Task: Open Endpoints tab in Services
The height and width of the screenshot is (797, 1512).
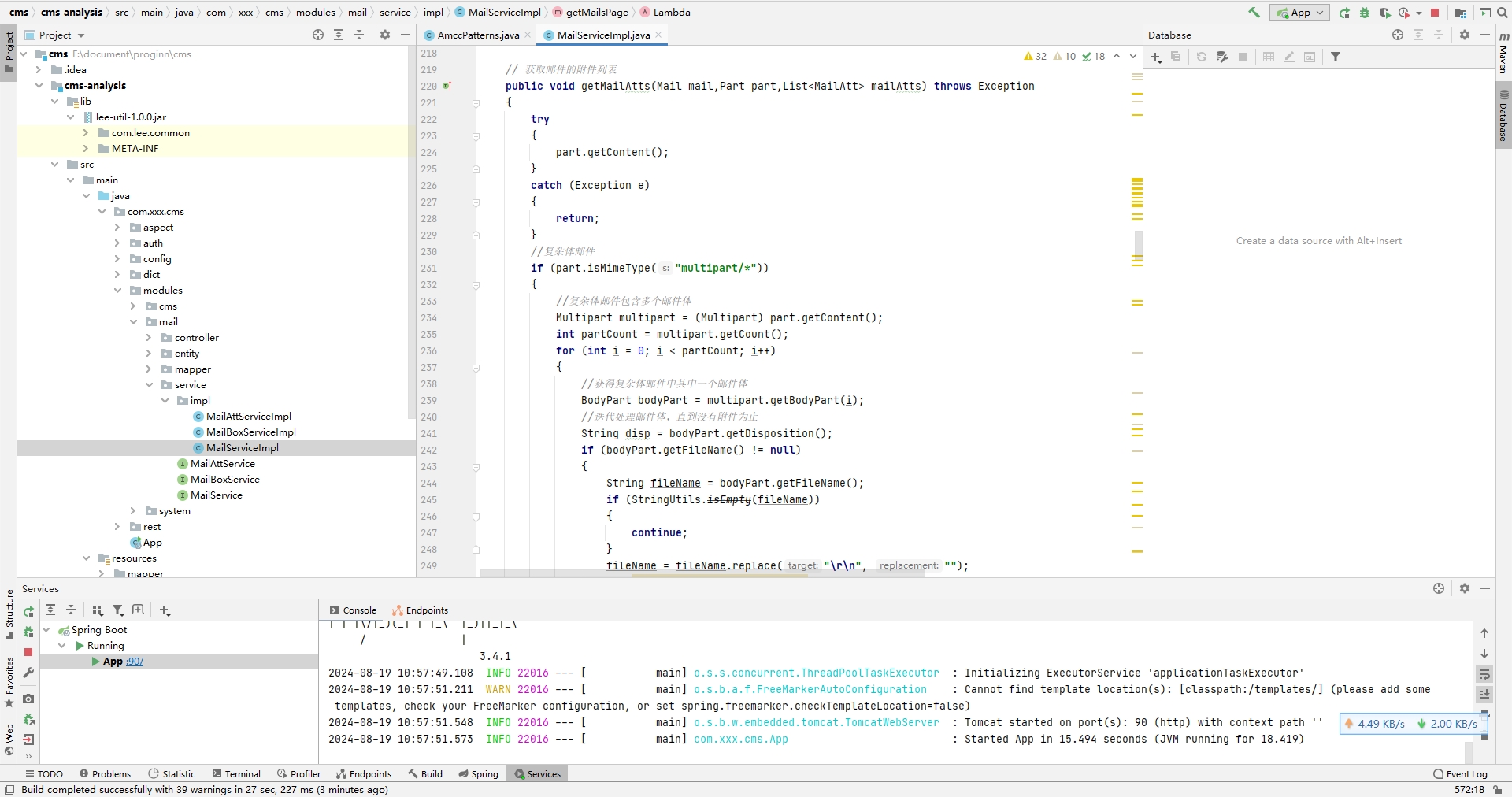Action: (x=420, y=610)
